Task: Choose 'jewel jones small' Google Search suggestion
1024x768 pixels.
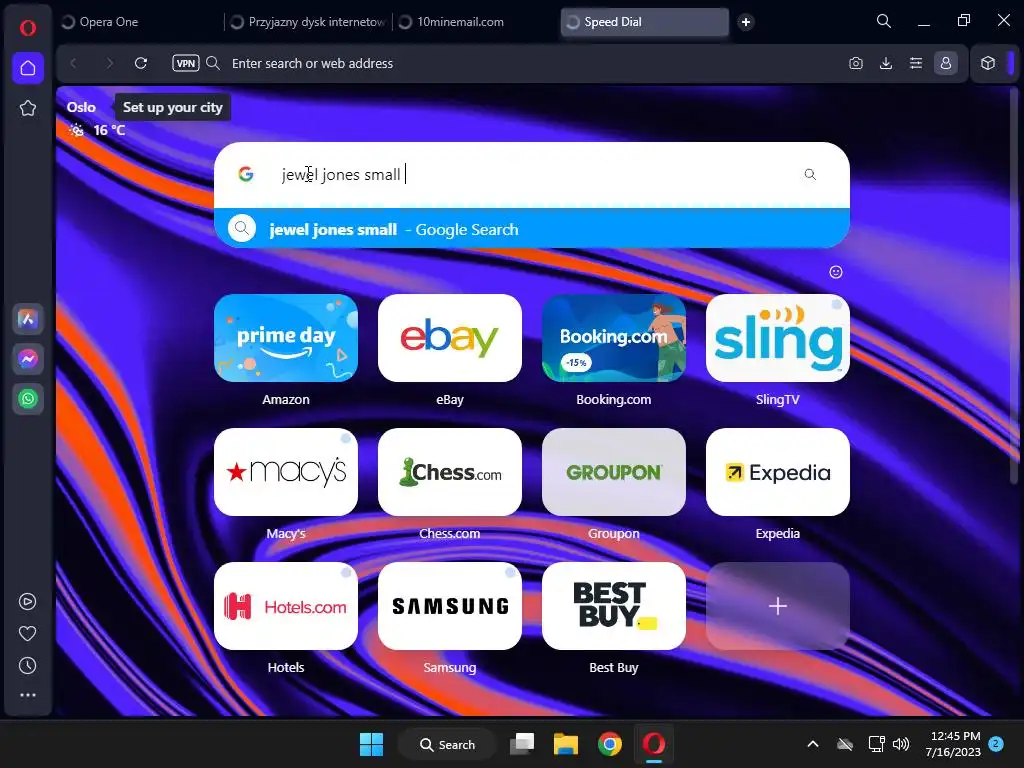Action: (x=532, y=229)
